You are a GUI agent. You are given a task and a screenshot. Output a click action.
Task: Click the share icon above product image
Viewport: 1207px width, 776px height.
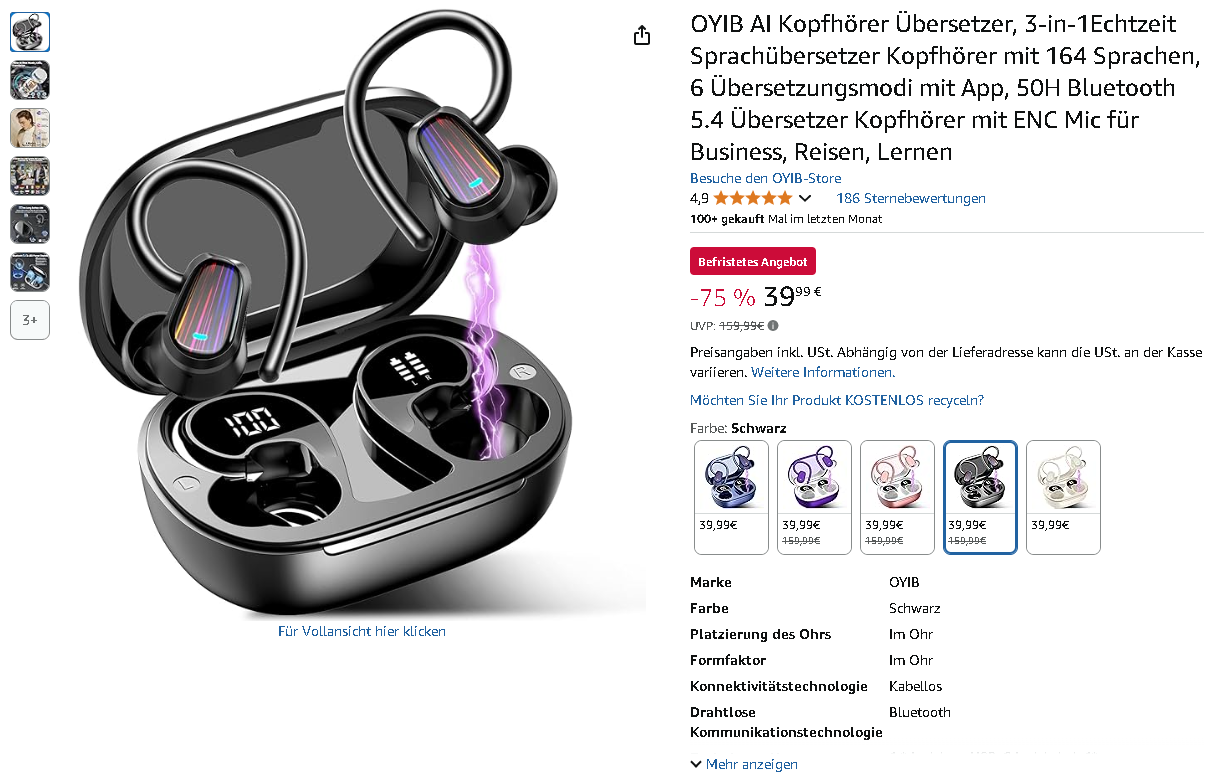click(x=642, y=35)
